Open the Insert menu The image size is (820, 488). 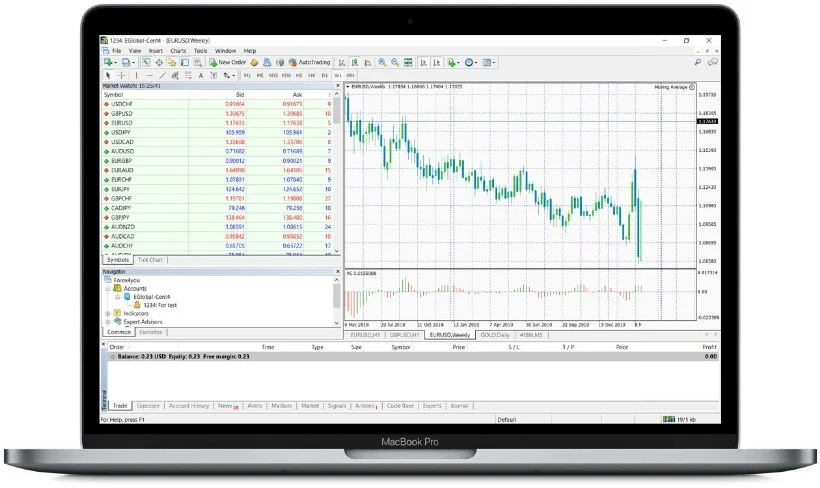(156, 51)
